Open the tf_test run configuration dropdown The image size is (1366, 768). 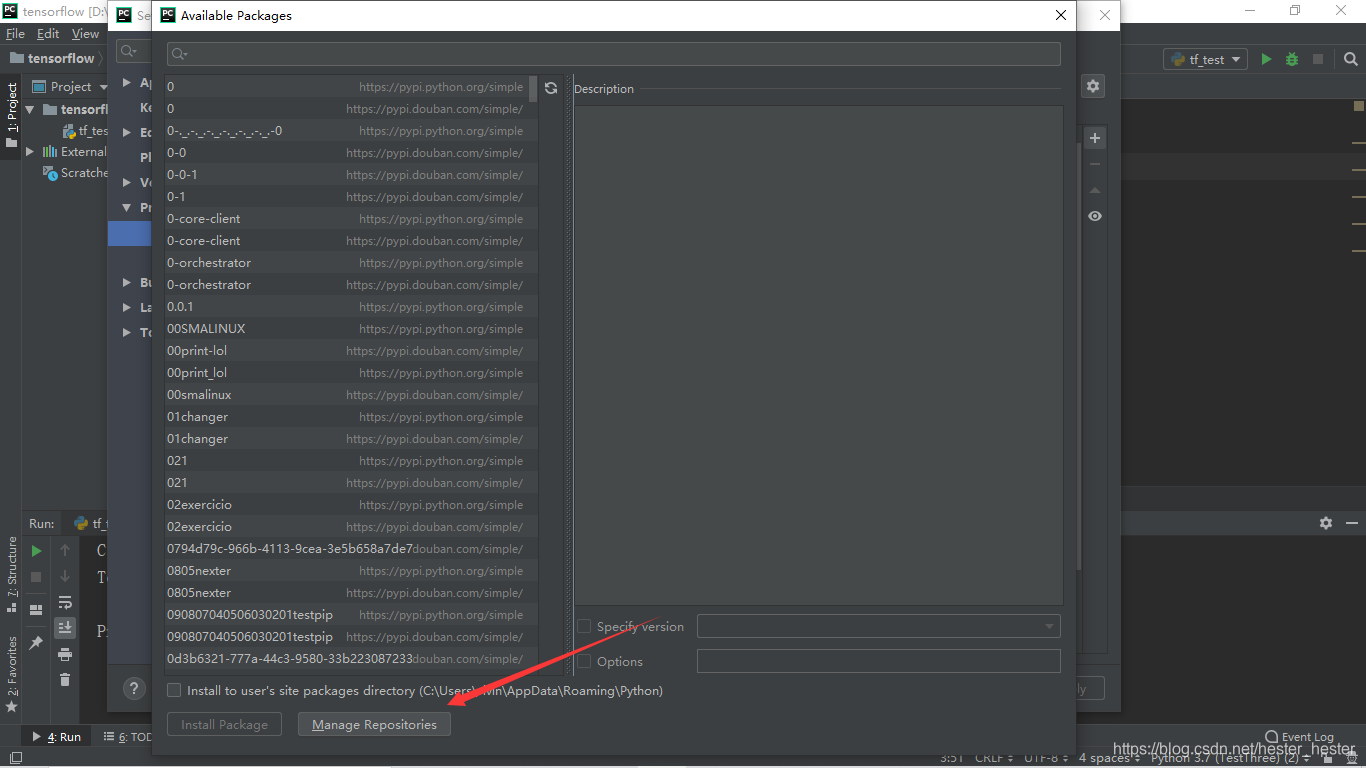(x=1206, y=59)
